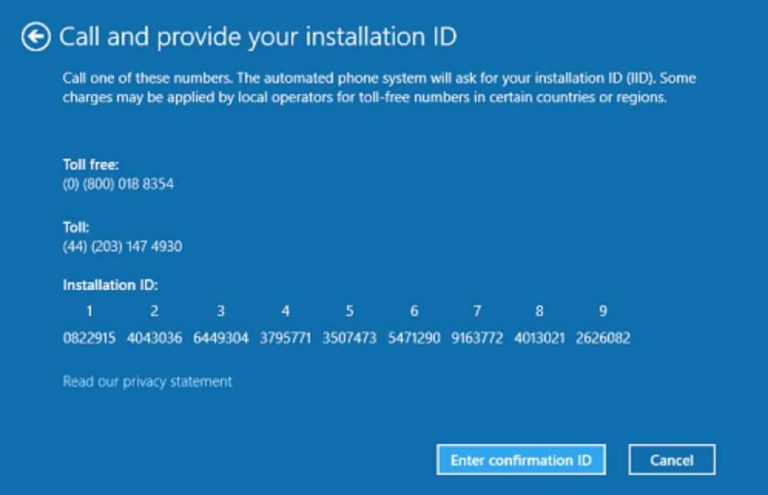Click column number 5 above ID blocks

[349, 311]
